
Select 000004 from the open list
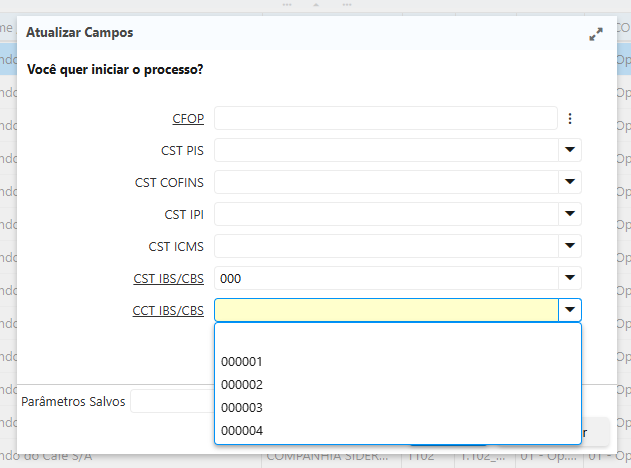[241, 431]
